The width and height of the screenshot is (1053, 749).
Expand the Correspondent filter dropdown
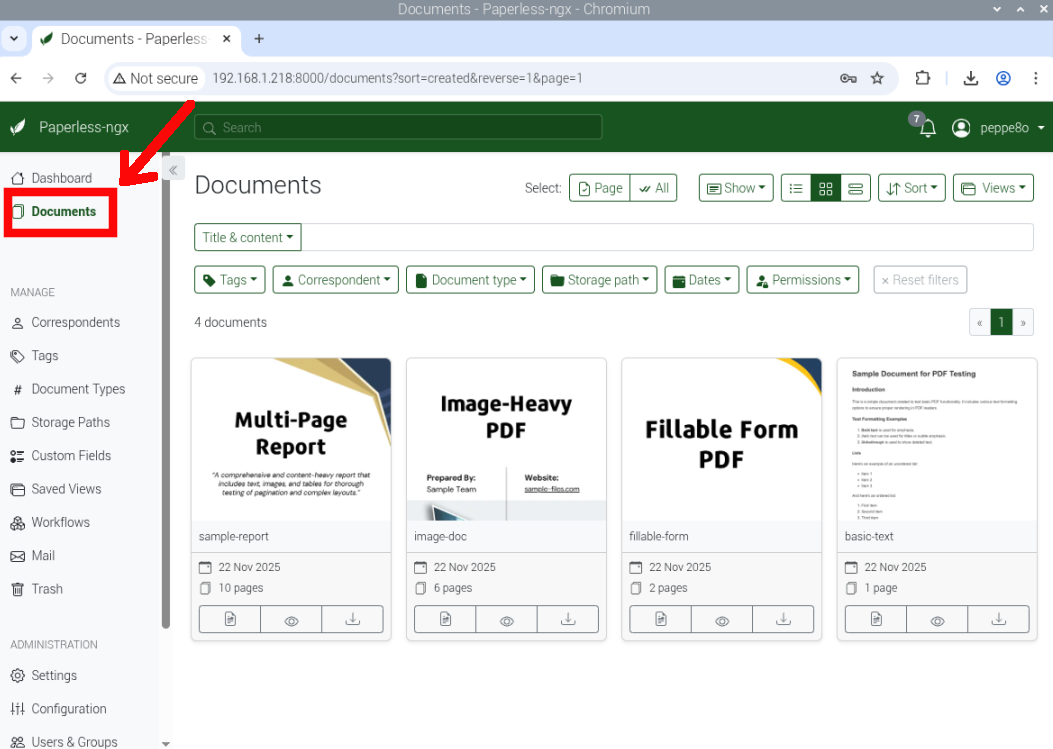(x=335, y=279)
